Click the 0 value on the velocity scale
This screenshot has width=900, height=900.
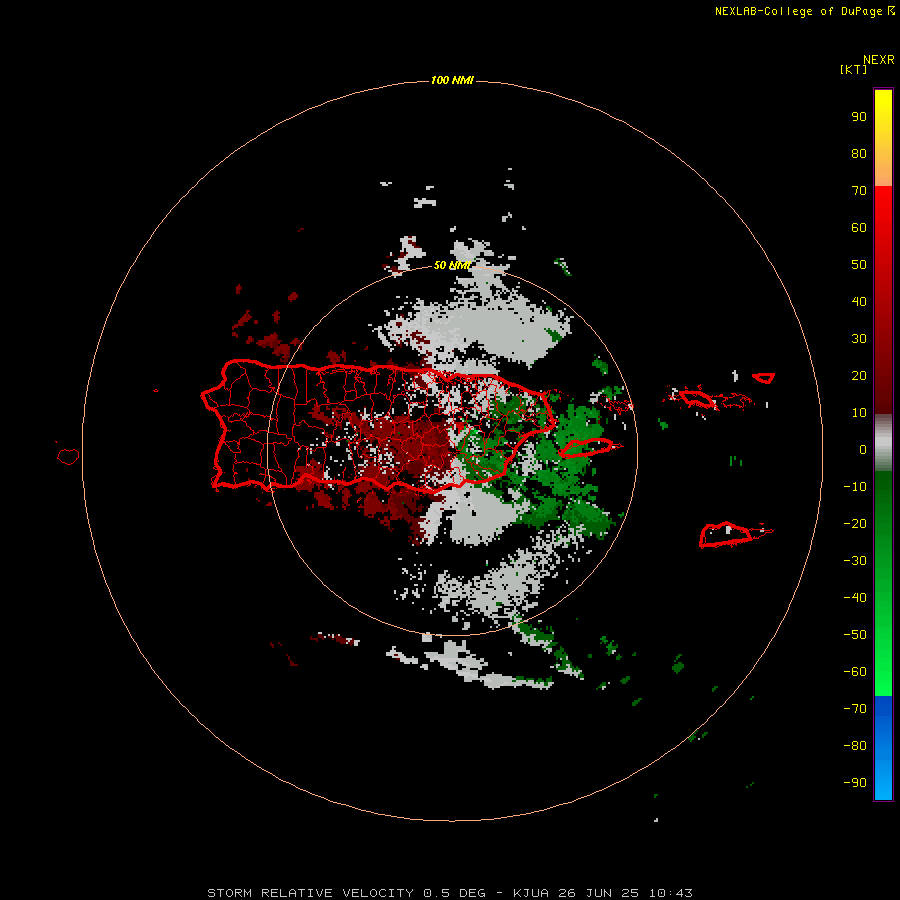(863, 449)
